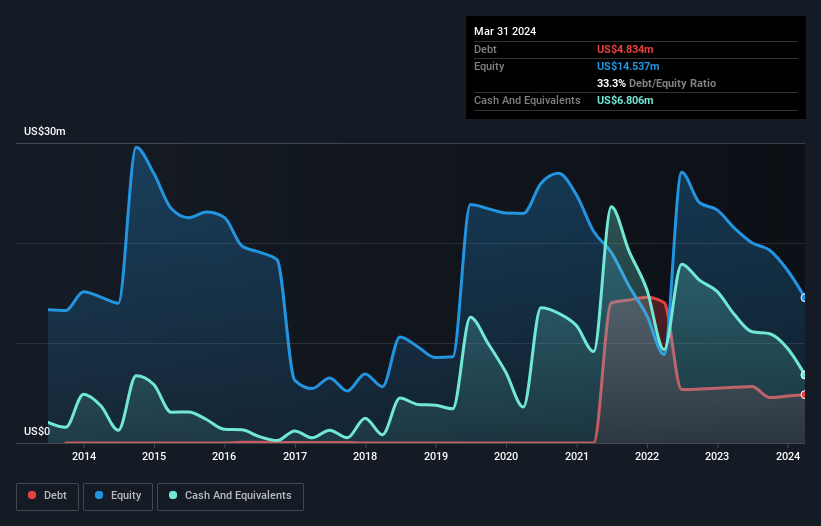Click the US$30m y-axis label

45,132
